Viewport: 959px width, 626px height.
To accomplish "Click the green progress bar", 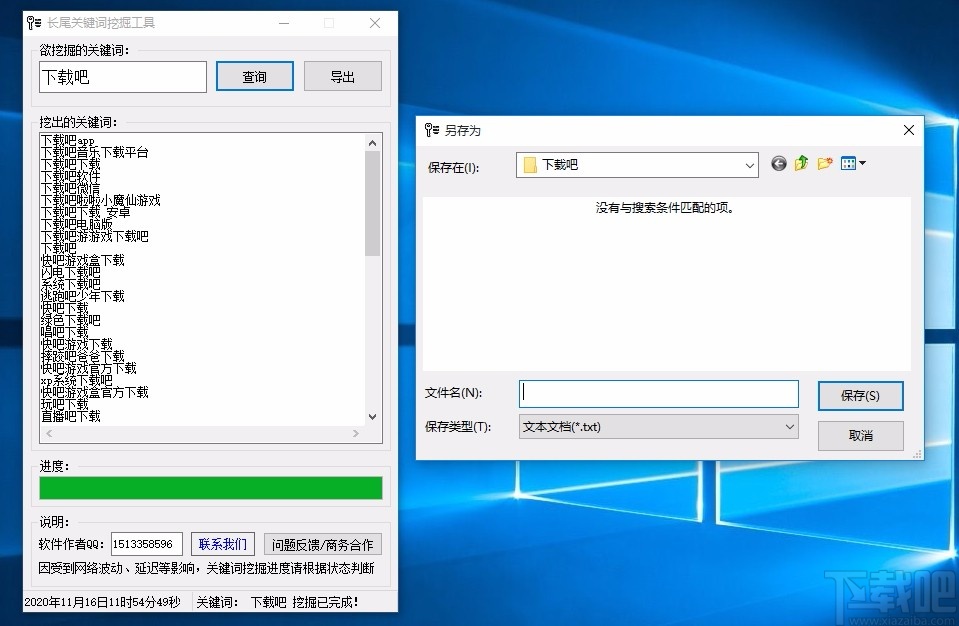I will click(210, 488).
